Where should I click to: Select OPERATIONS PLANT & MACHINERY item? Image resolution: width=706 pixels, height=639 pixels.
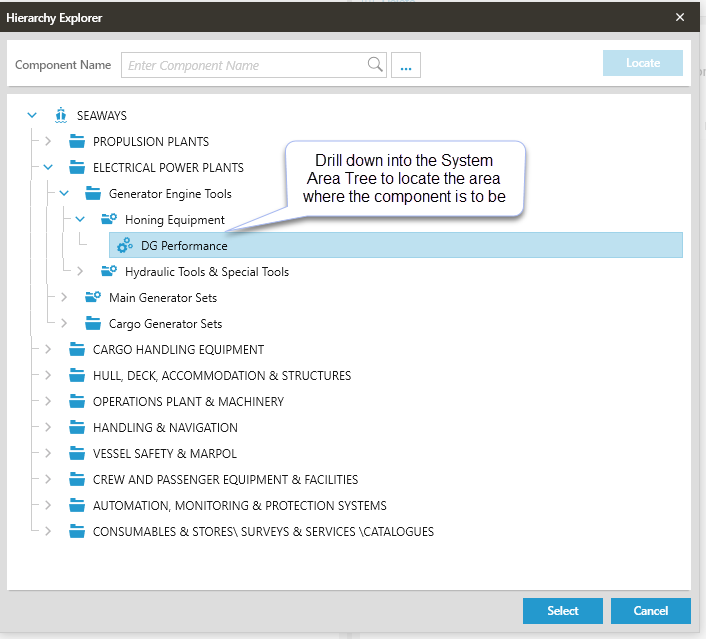click(x=188, y=402)
